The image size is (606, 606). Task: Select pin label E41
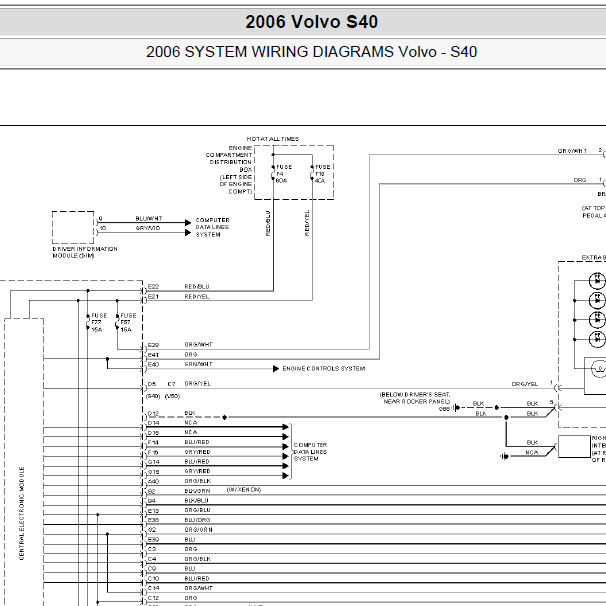(153, 355)
